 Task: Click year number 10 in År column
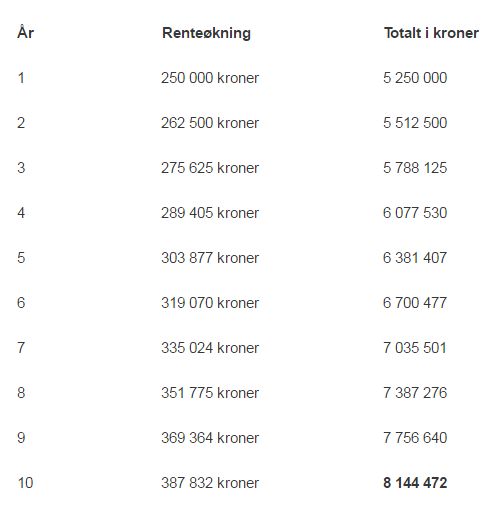[x=25, y=483]
